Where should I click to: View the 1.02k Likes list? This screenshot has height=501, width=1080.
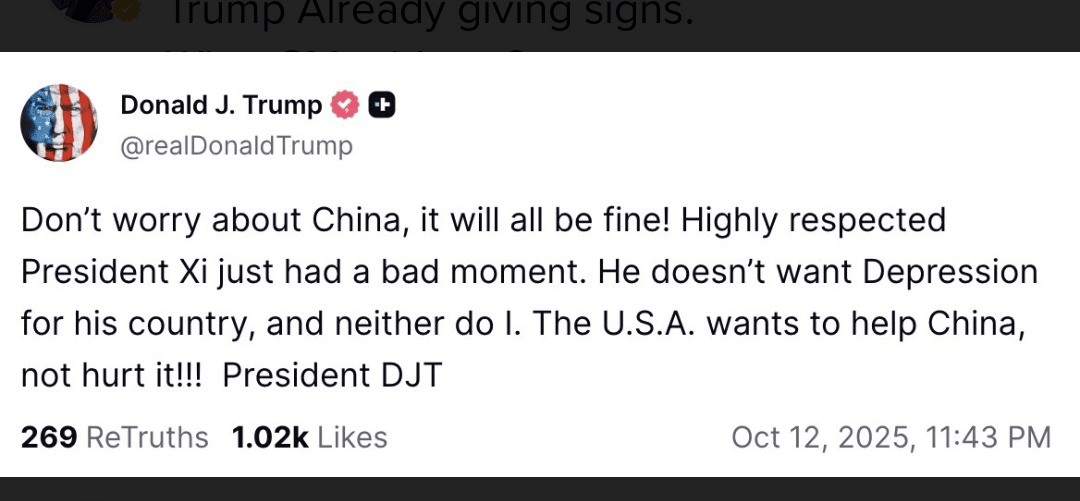(309, 438)
